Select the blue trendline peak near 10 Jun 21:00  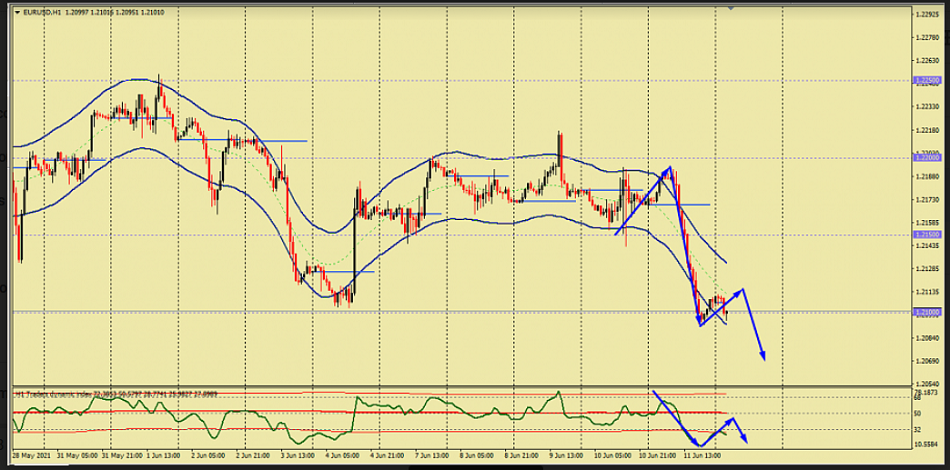click(x=668, y=168)
